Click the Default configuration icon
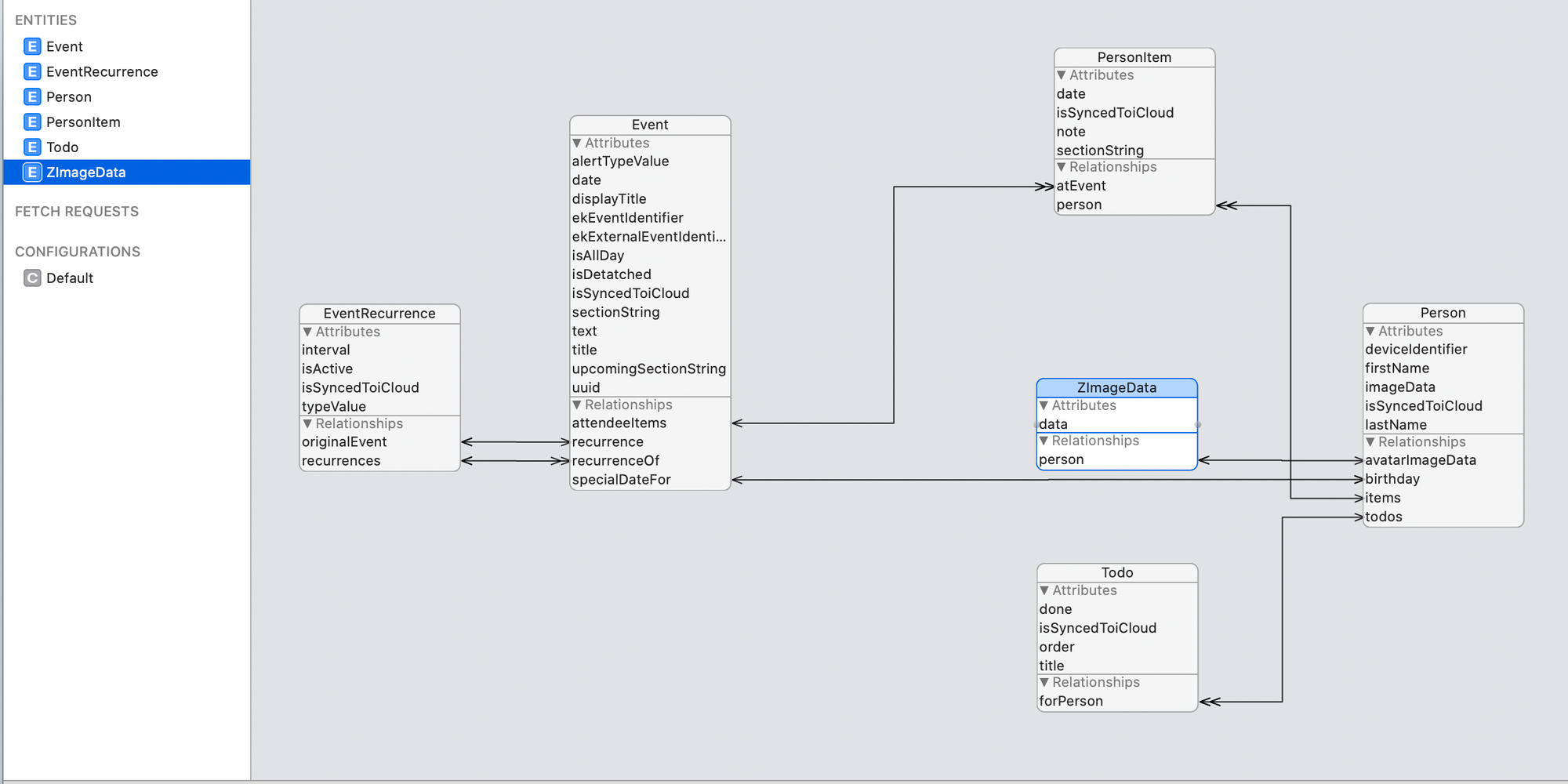This screenshot has height=784, width=1568. [32, 278]
